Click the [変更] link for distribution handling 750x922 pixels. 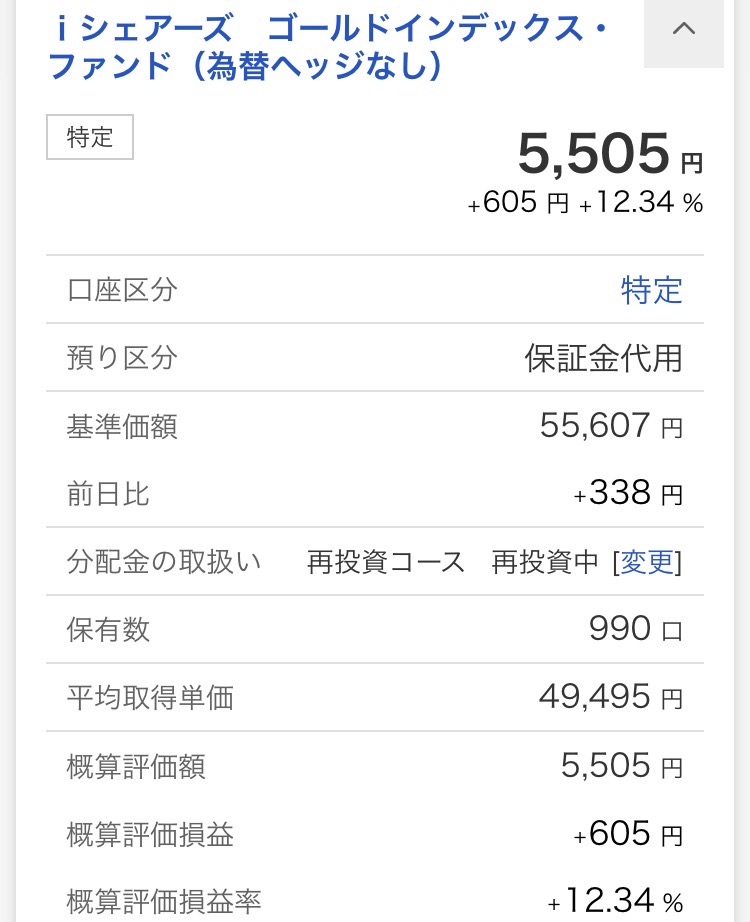648,562
